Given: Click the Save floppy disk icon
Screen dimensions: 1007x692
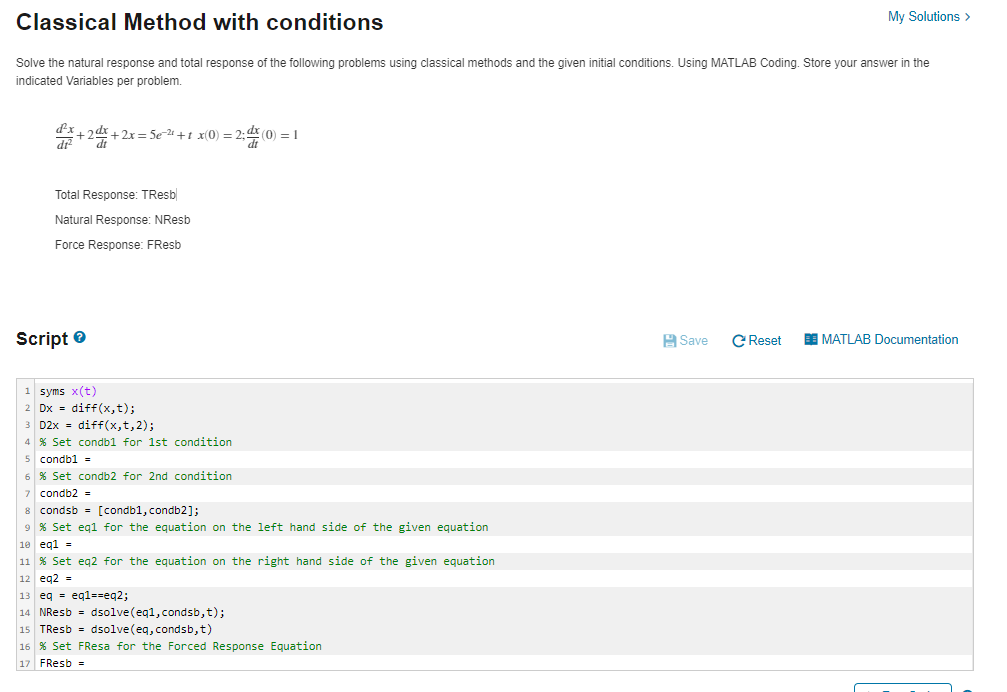Looking at the screenshot, I should click(x=669, y=341).
